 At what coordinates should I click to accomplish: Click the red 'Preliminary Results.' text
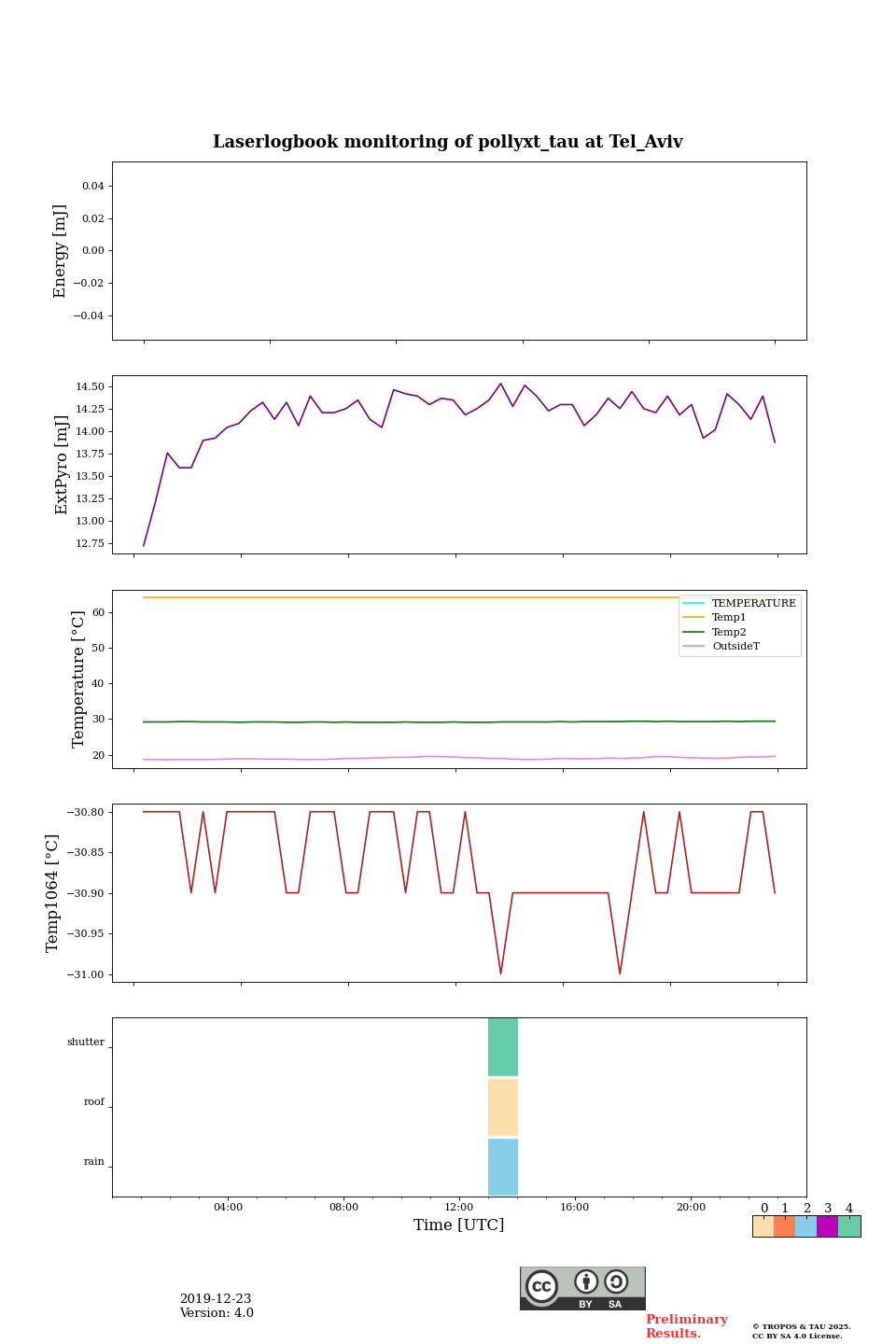tap(686, 1326)
